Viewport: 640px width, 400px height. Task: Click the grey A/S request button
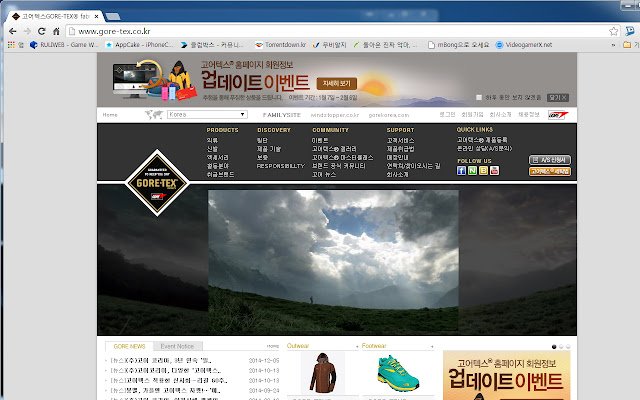click(550, 160)
